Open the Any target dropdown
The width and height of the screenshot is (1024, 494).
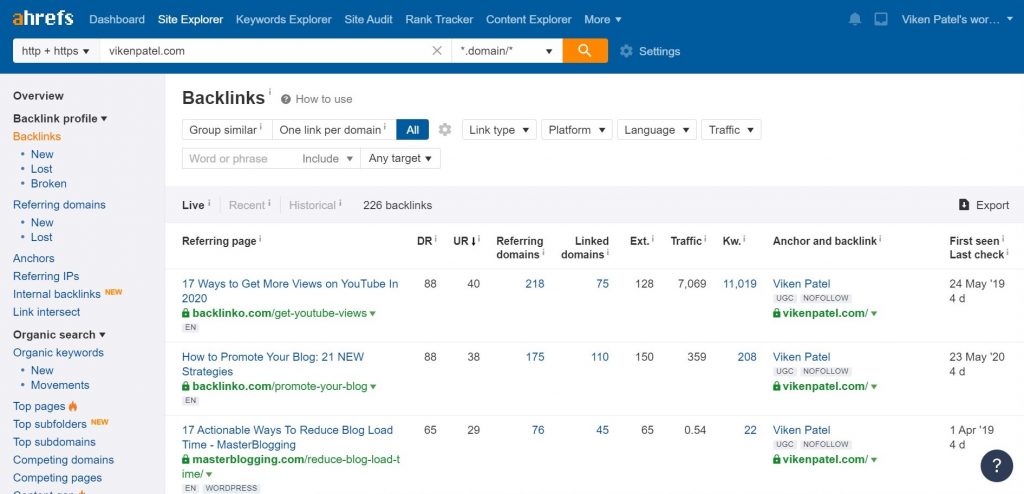coord(400,158)
